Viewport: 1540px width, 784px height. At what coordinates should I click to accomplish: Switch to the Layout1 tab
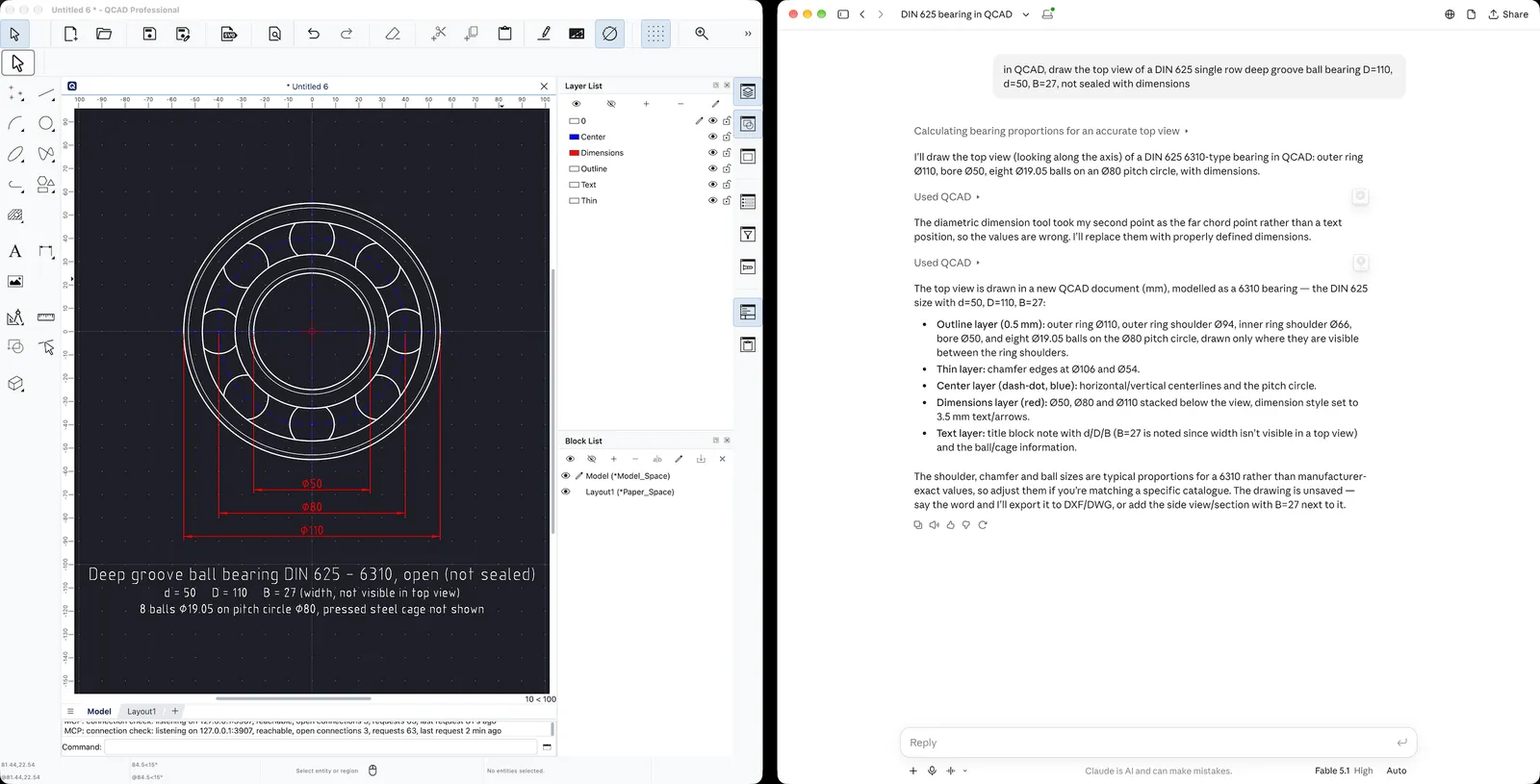[141, 712]
